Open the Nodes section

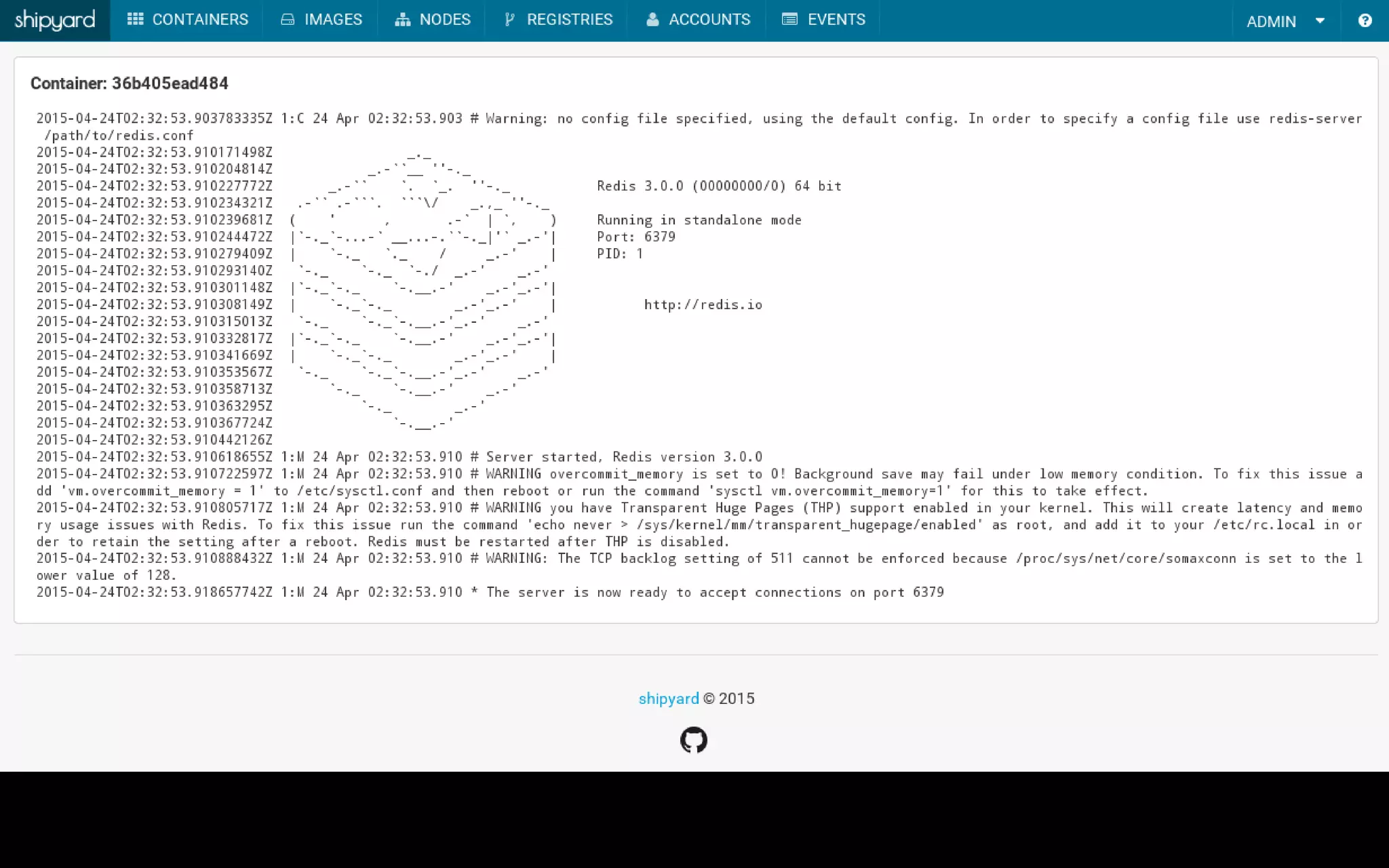[433, 20]
